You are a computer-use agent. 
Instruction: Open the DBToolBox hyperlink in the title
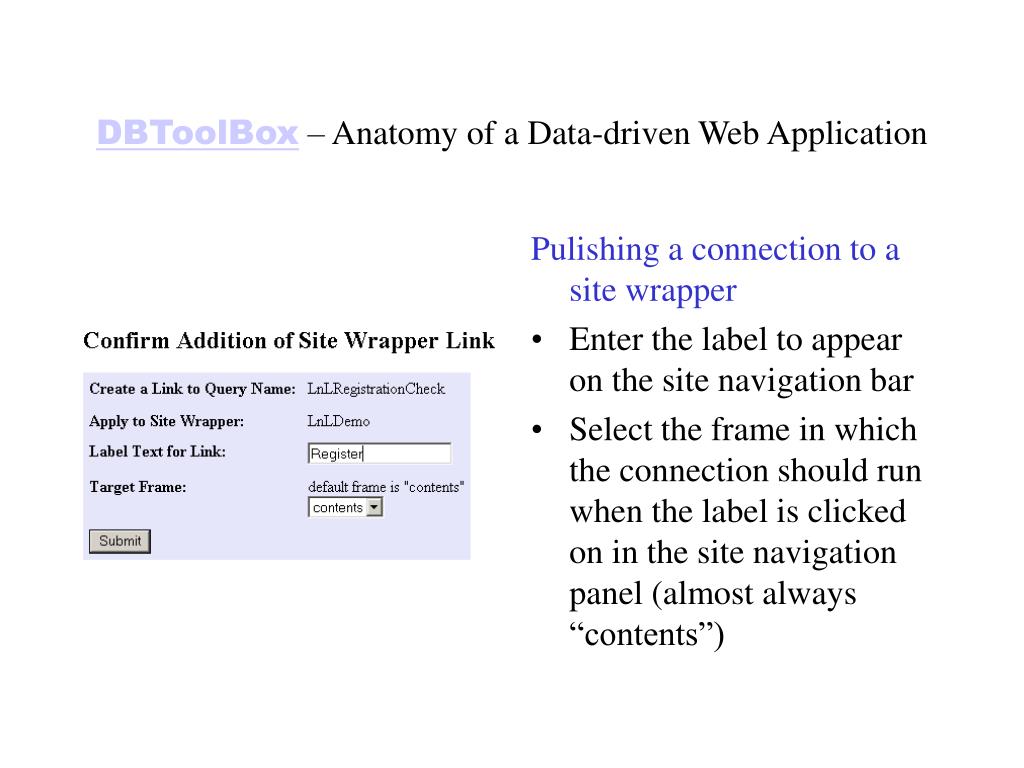click(197, 133)
